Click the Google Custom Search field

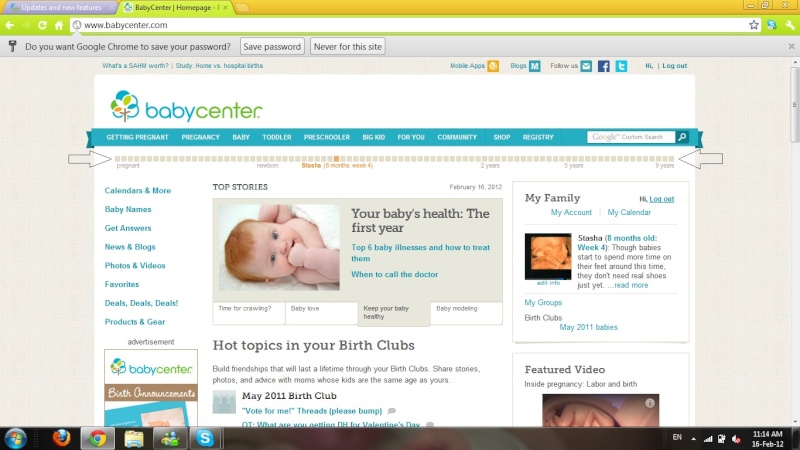631,137
